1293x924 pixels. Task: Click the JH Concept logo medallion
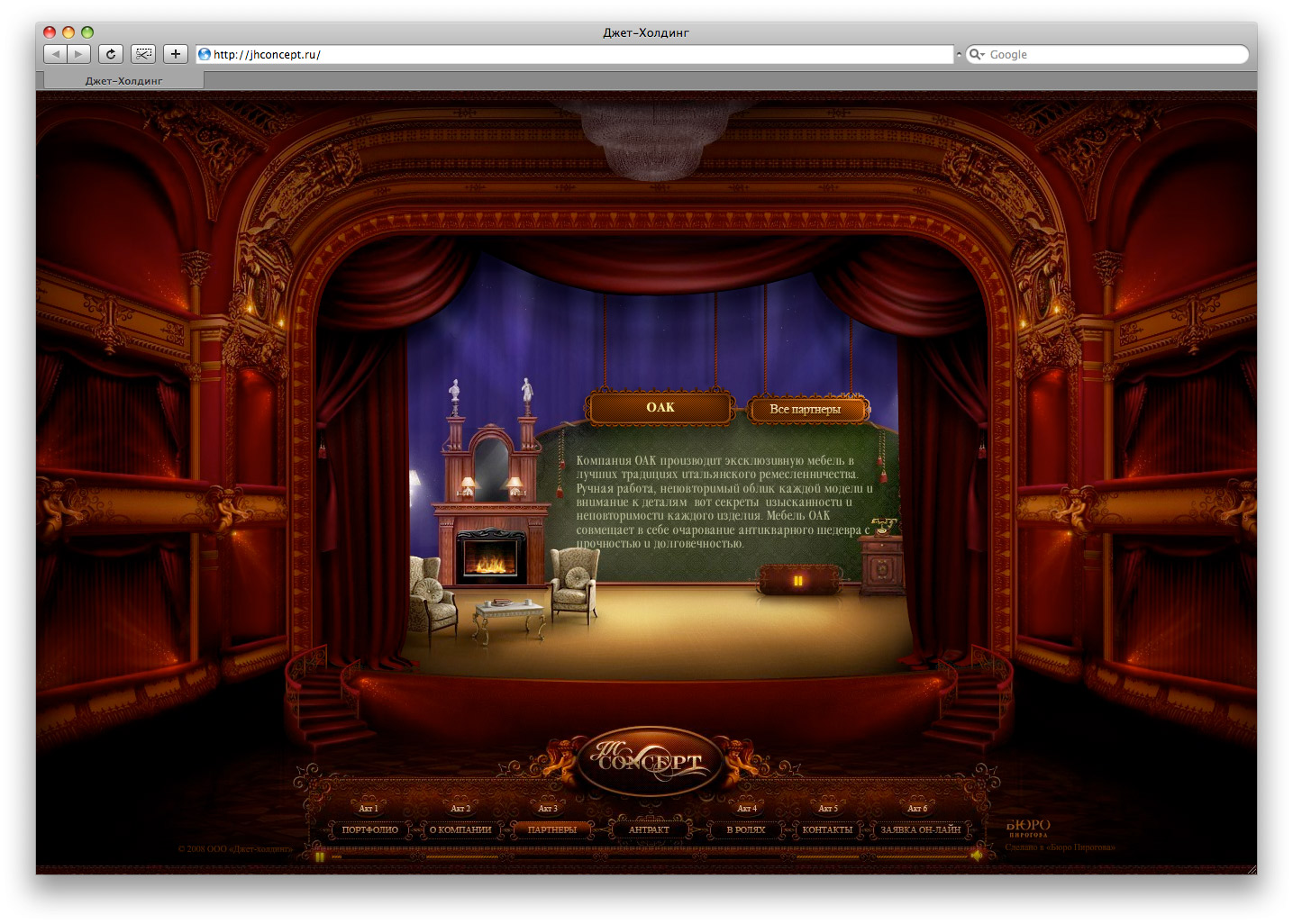(649, 762)
